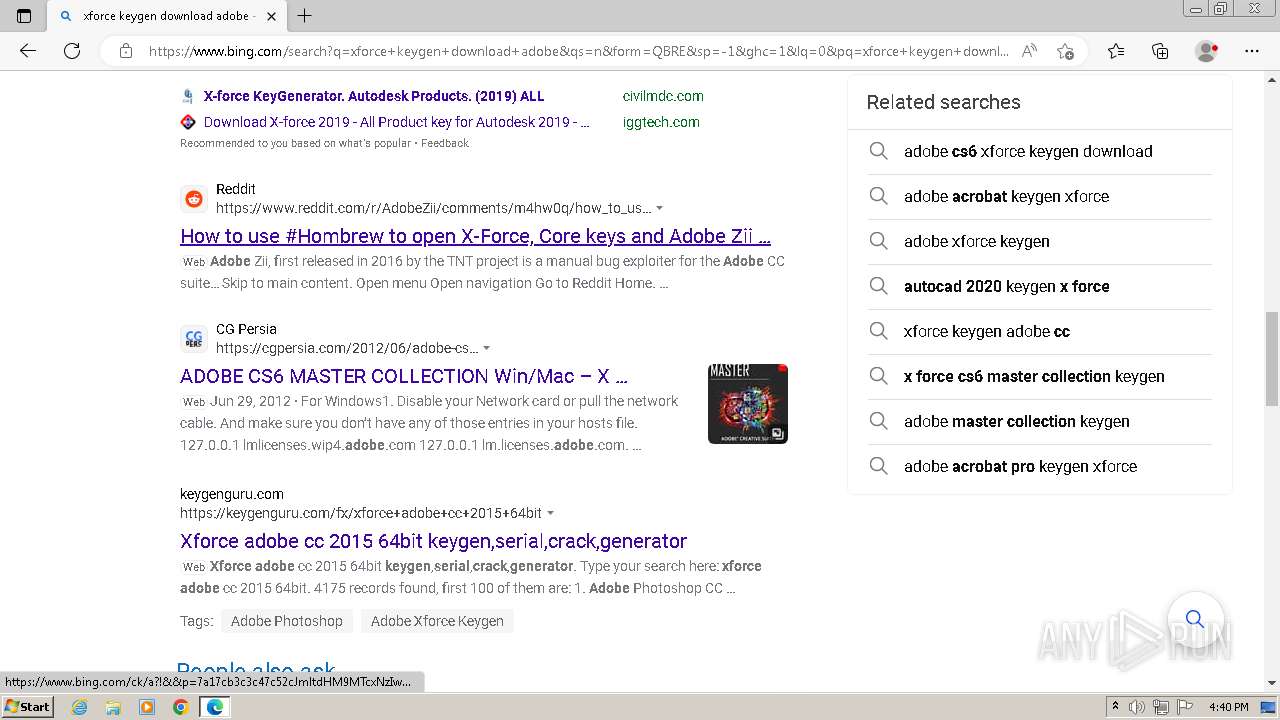
Task: Click the civilmdc.com green domain text
Action: (x=663, y=96)
